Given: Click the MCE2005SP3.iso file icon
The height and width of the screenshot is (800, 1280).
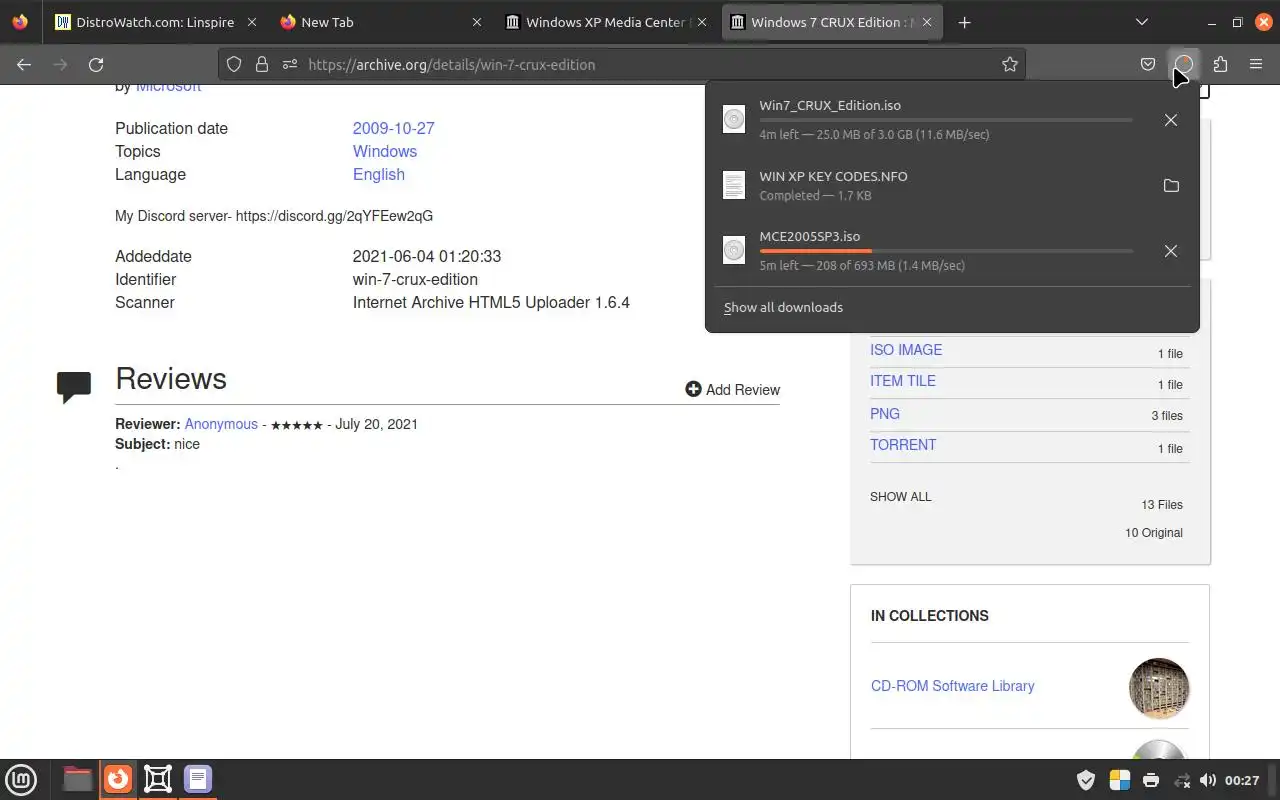Looking at the screenshot, I should pyautogui.click(x=734, y=251).
